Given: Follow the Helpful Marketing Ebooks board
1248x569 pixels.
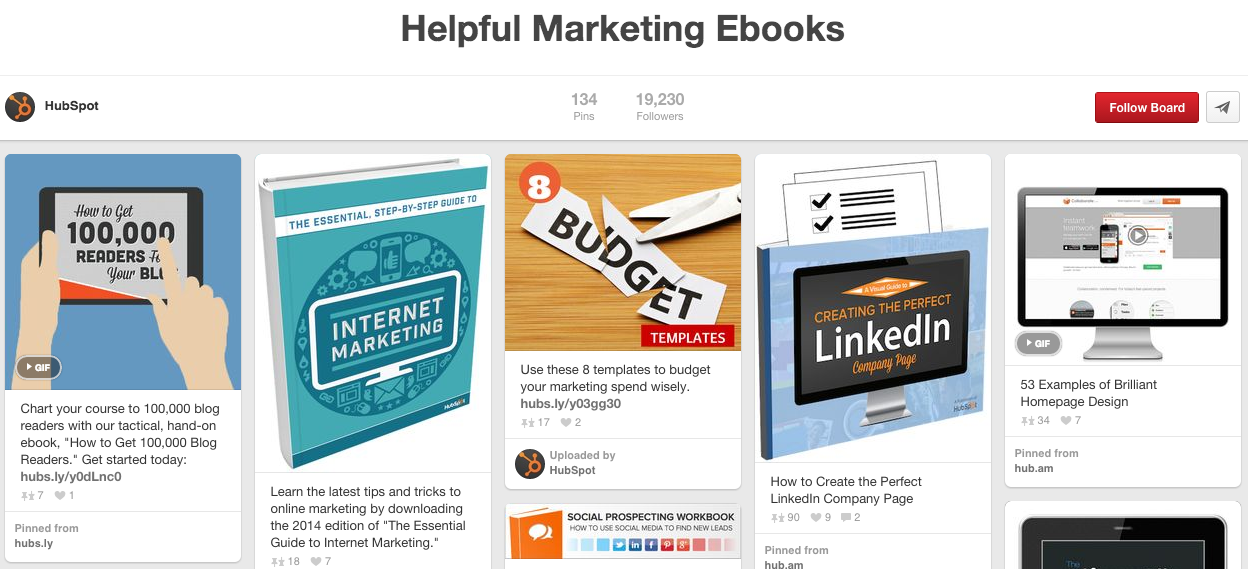Looking at the screenshot, I should click(1147, 107).
